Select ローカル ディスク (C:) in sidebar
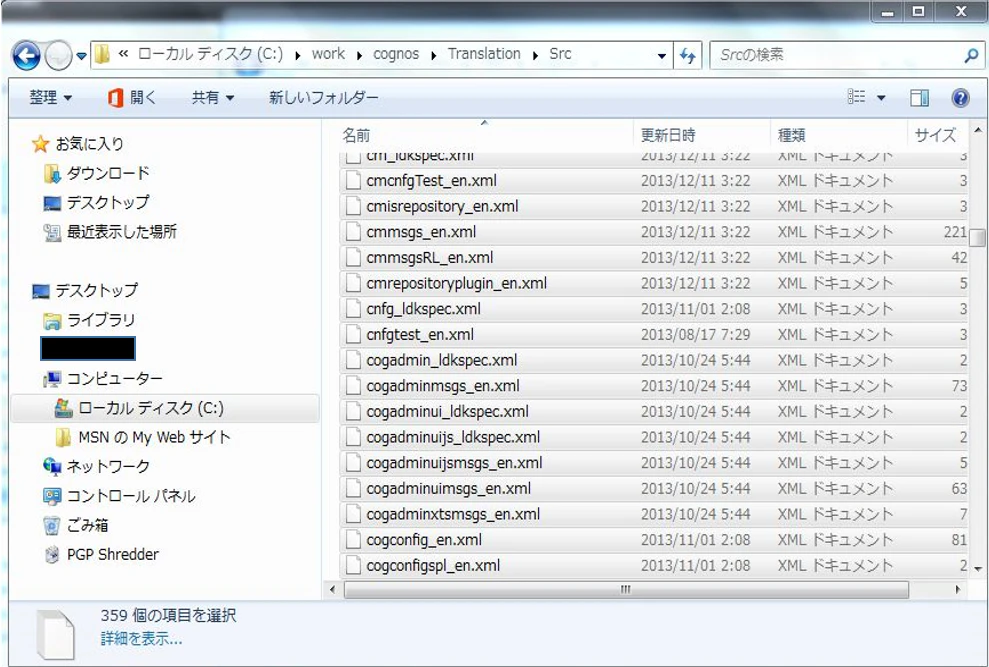Screen dimensions: 989x667 pos(165,408)
